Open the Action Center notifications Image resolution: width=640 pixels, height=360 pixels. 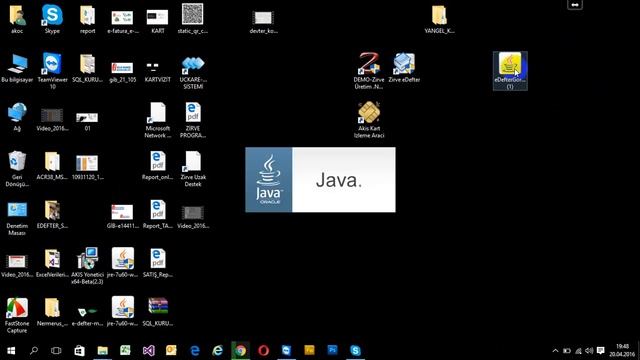600,351
